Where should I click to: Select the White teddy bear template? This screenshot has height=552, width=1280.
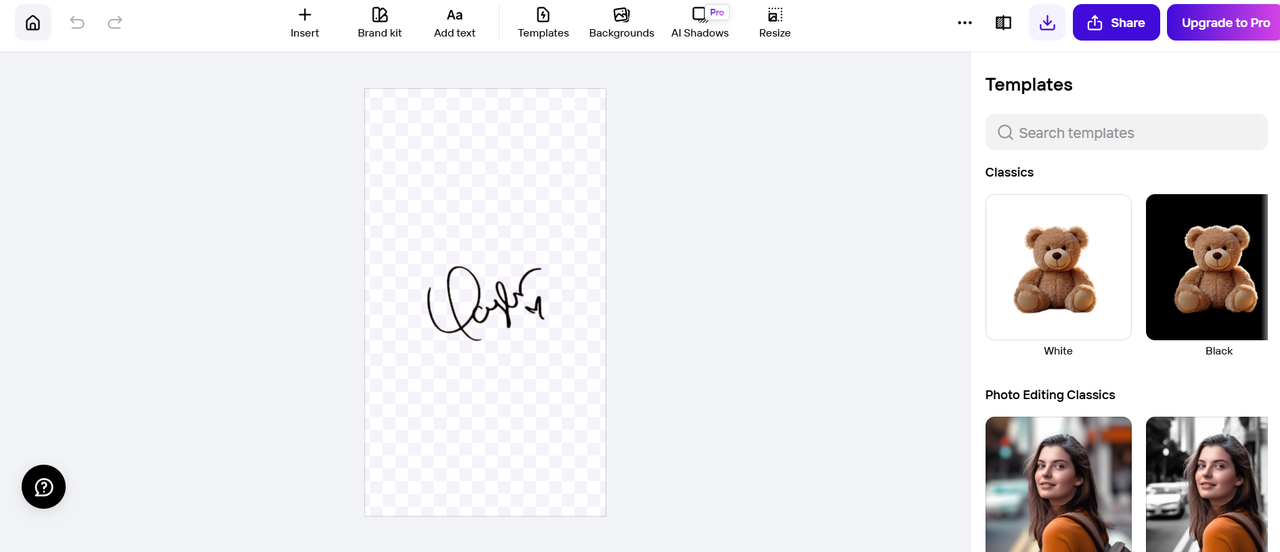click(1058, 267)
